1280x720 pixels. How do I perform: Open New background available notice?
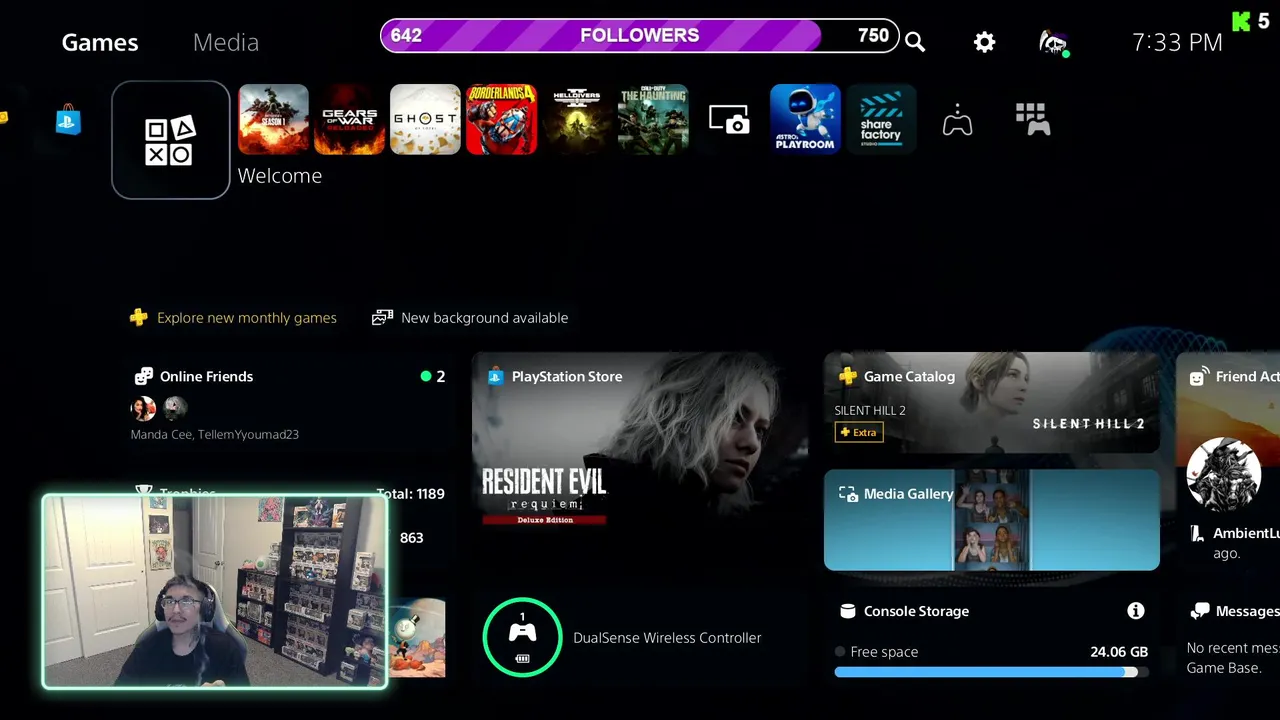(470, 318)
